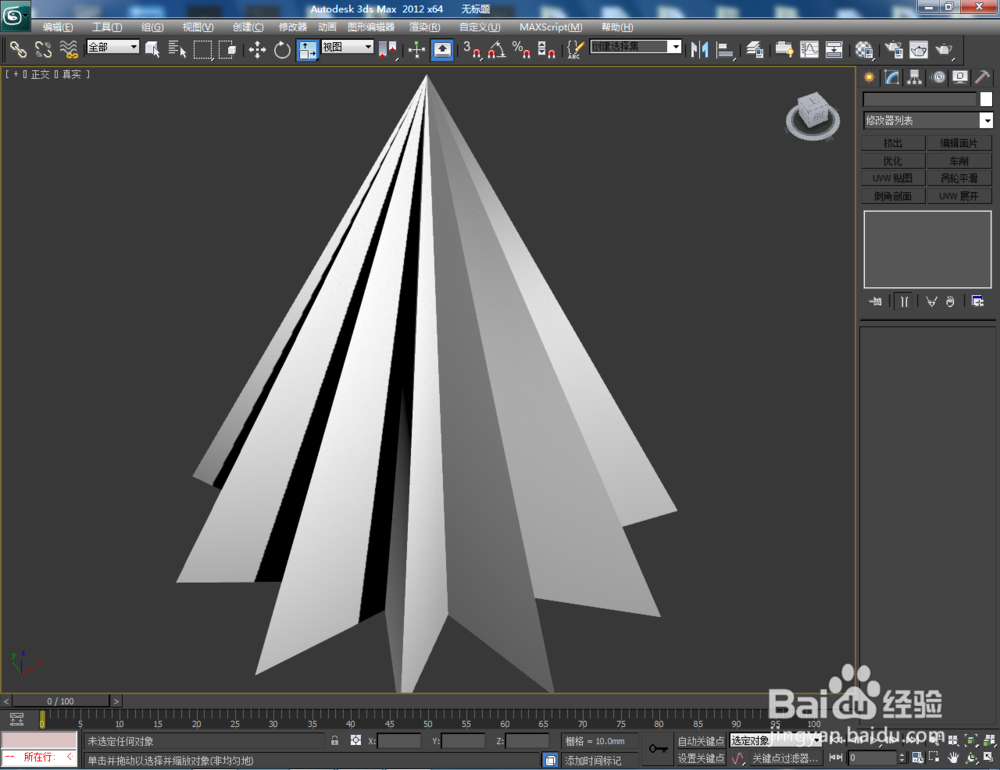Click the 编辑面片 modifier button
This screenshot has height=770, width=1000.
(x=959, y=143)
